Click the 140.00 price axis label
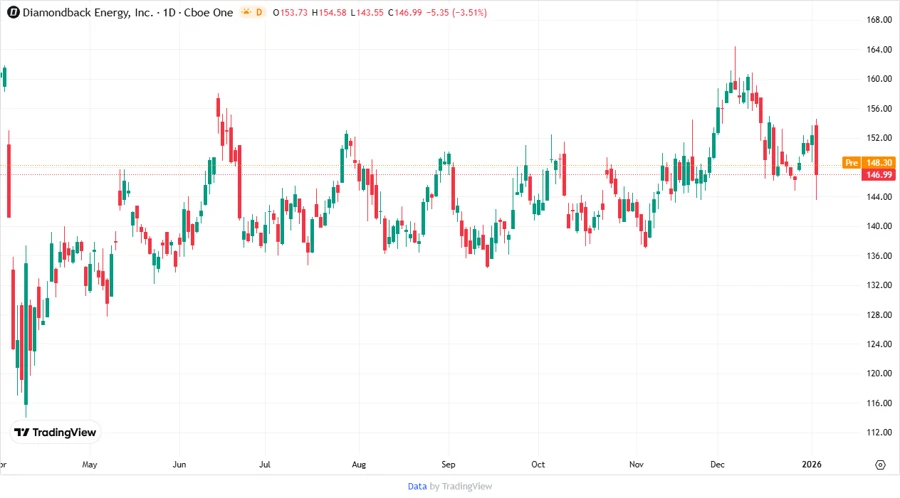Viewport: 900px width, 498px height. [879, 226]
